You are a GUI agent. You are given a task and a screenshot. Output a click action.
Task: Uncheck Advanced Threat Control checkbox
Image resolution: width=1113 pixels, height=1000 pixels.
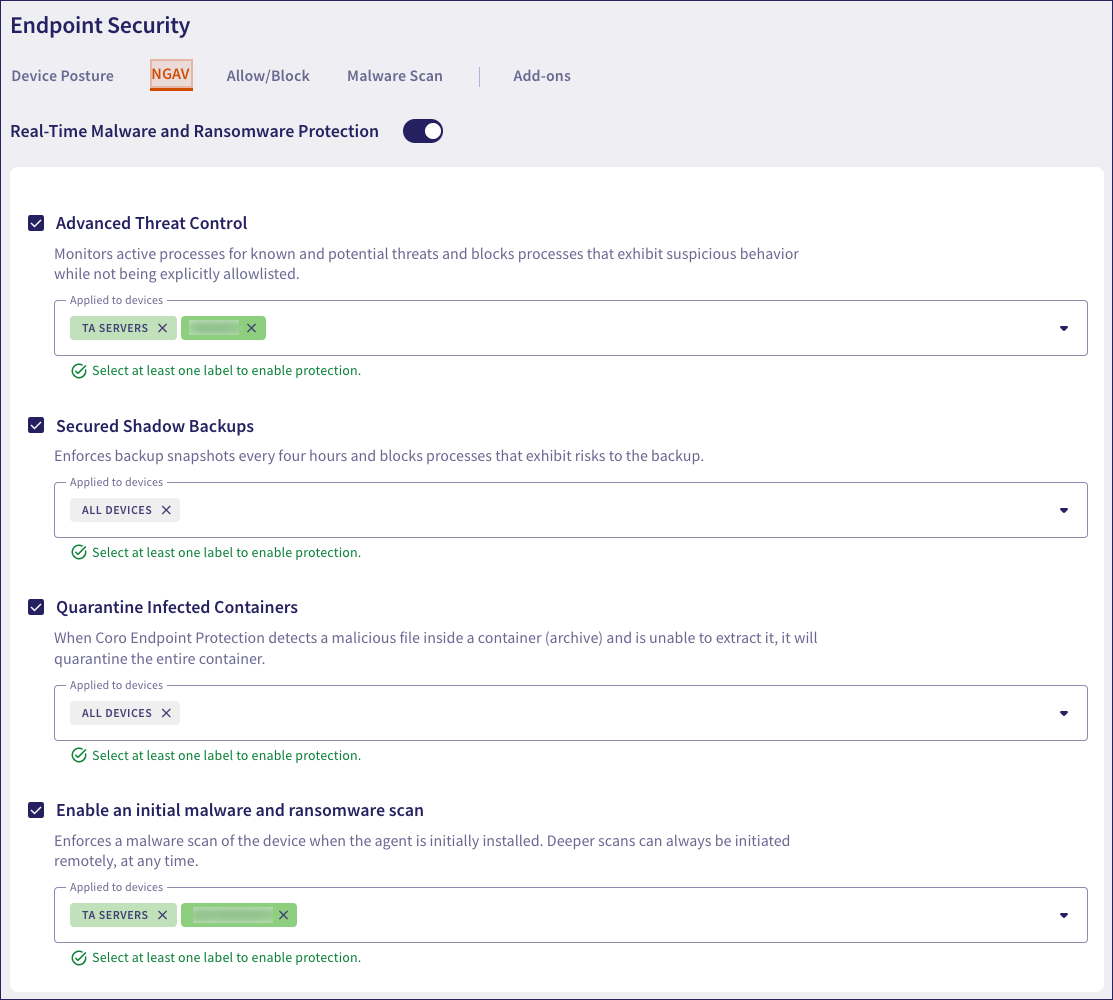[36, 223]
